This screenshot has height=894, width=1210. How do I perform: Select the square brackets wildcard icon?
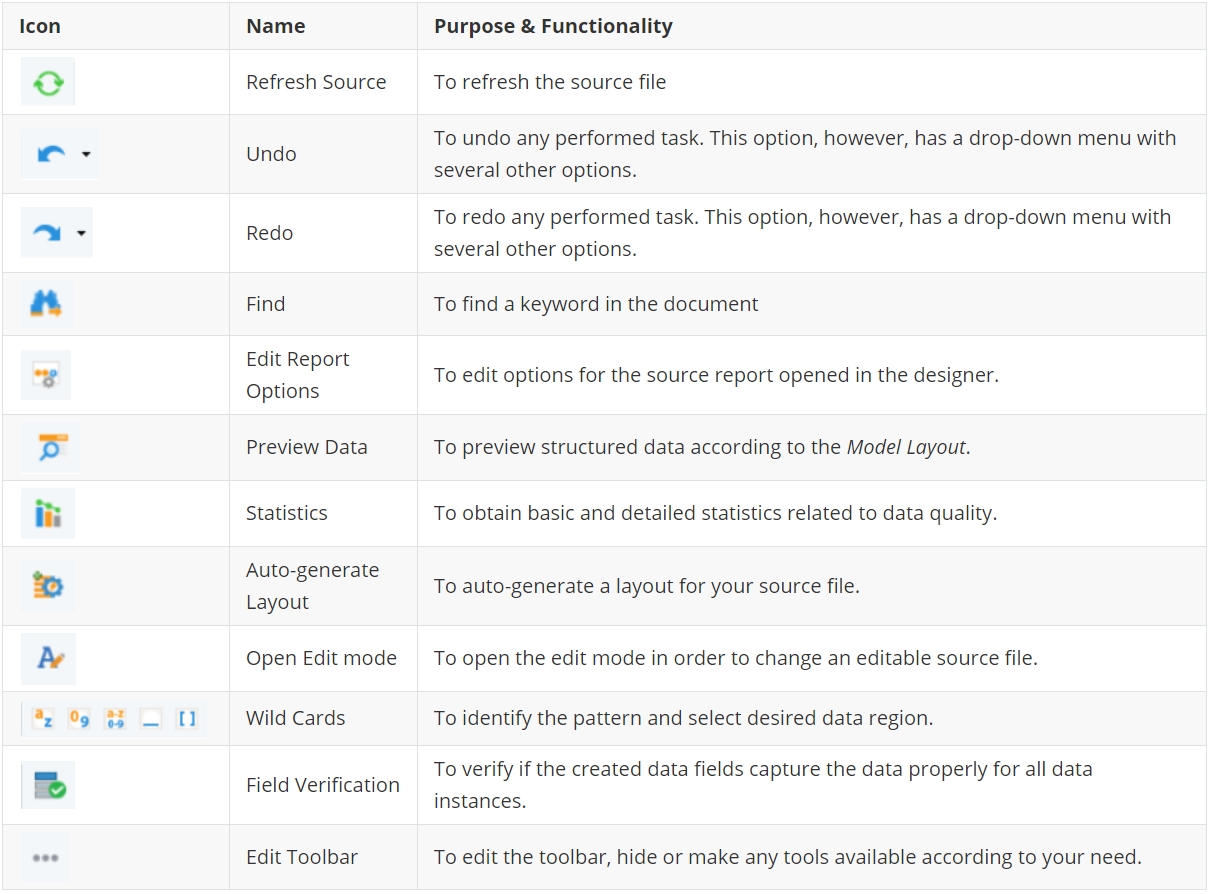(187, 718)
